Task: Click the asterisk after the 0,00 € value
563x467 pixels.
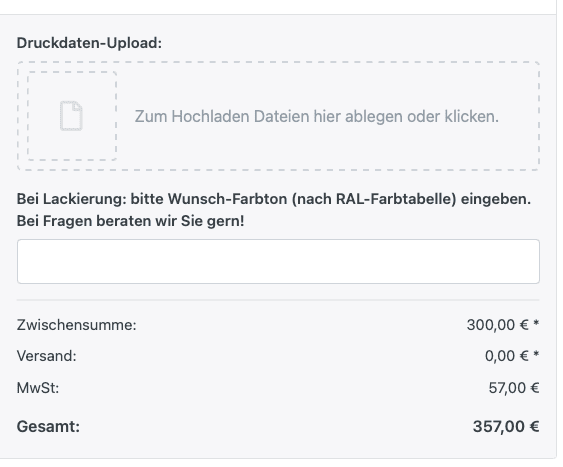Action: pos(536,354)
